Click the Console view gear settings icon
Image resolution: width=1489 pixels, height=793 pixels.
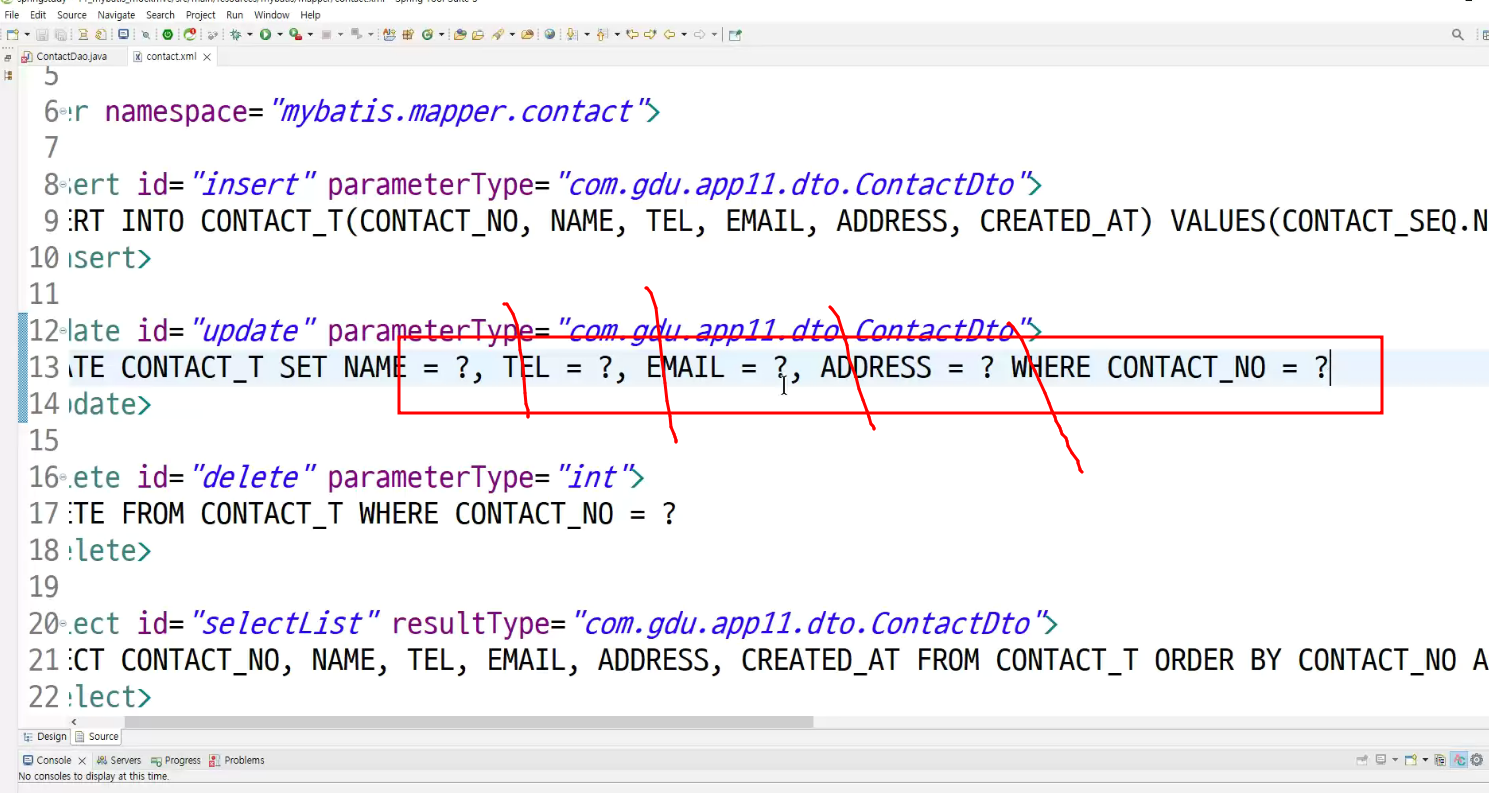(1476, 760)
